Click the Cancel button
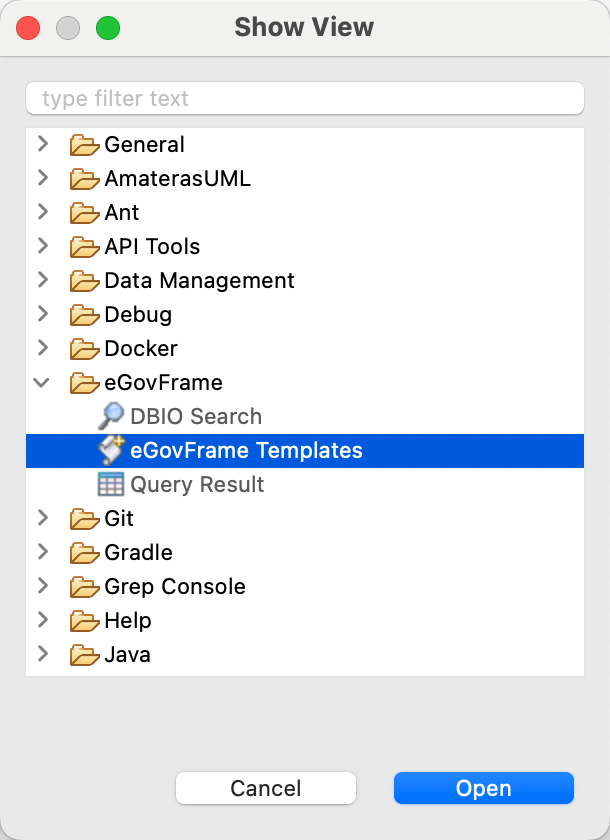 [x=265, y=788]
